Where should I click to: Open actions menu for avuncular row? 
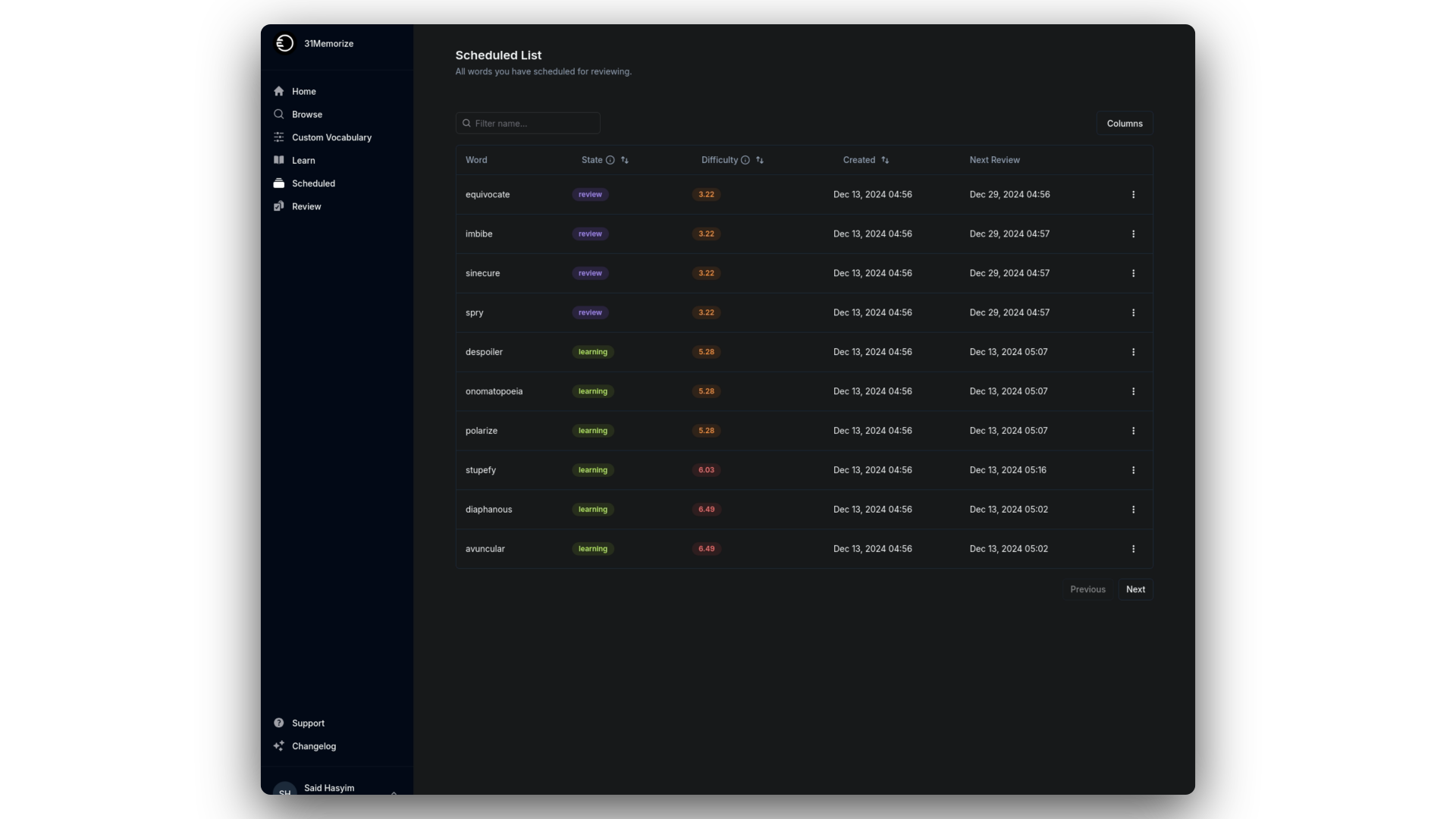click(x=1133, y=549)
